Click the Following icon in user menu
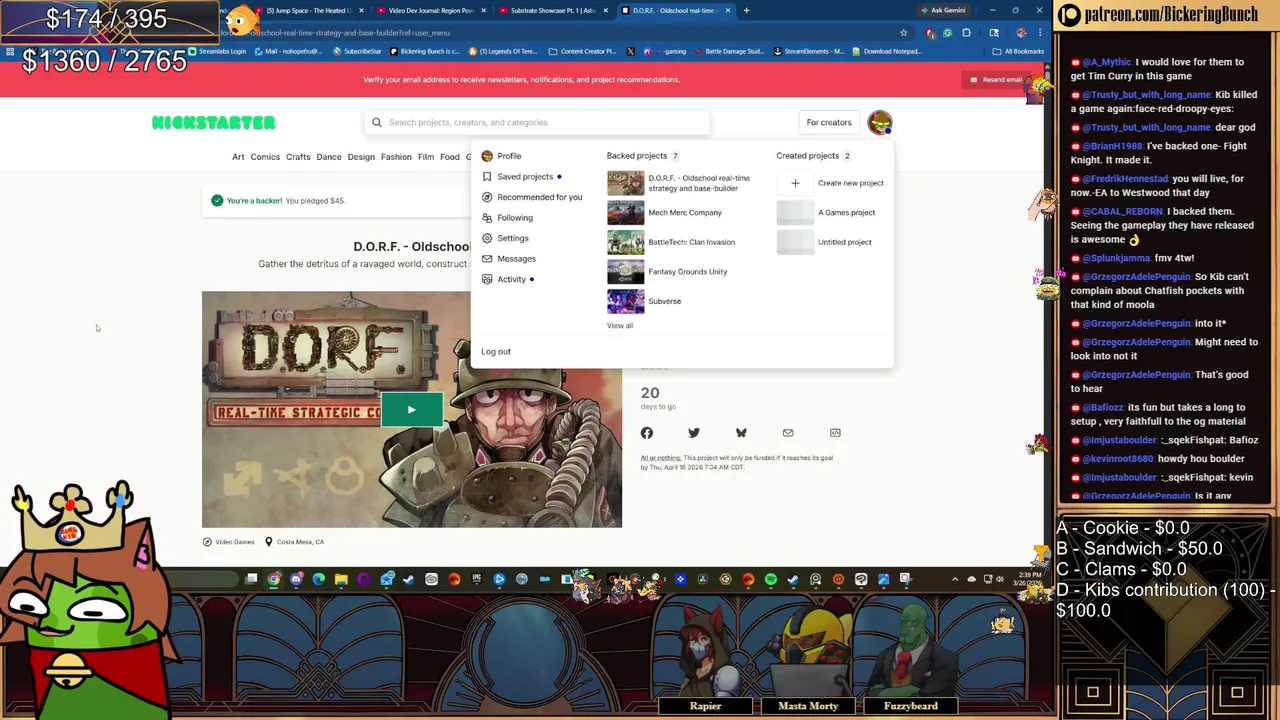 (x=487, y=218)
